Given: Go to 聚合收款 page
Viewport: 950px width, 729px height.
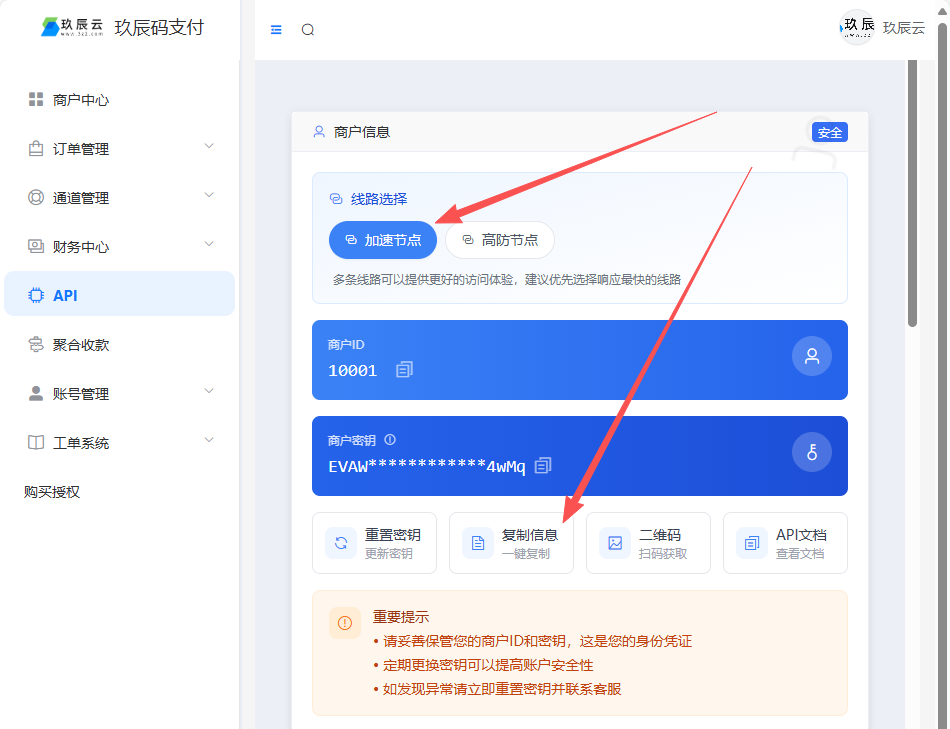Looking at the screenshot, I should pyautogui.click(x=81, y=345).
